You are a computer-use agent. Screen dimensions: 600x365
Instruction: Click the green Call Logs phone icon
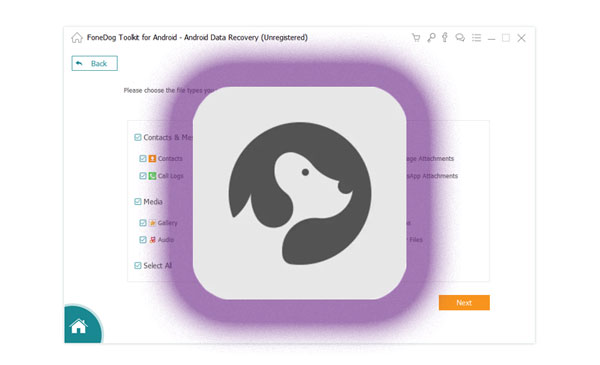152,176
